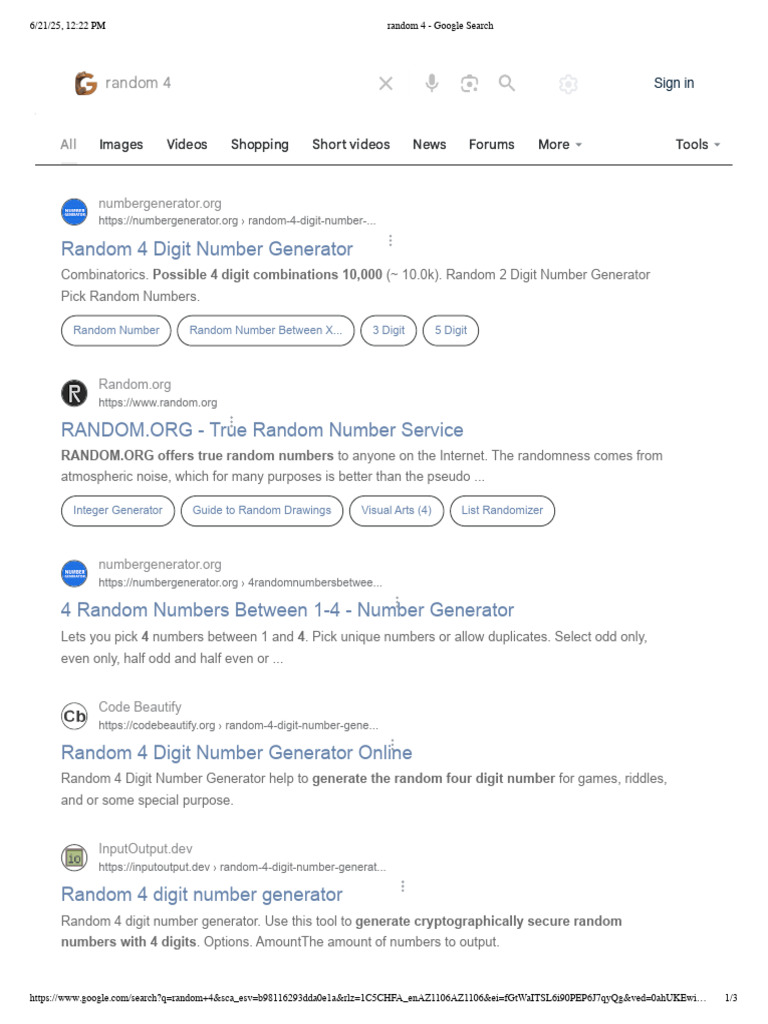Expand the More search filters dropdown

[560, 144]
